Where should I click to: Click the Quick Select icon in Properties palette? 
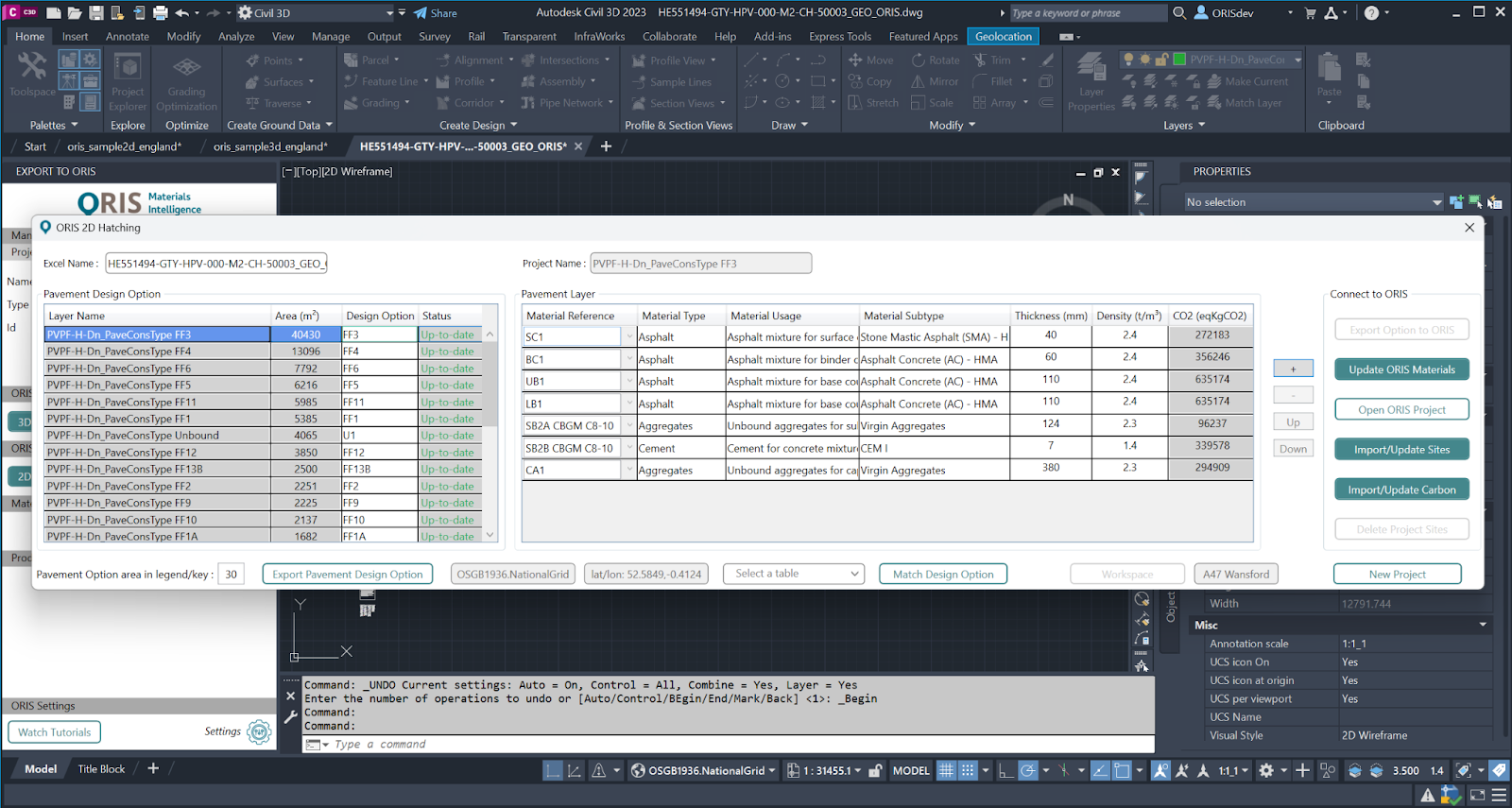pos(1494,202)
